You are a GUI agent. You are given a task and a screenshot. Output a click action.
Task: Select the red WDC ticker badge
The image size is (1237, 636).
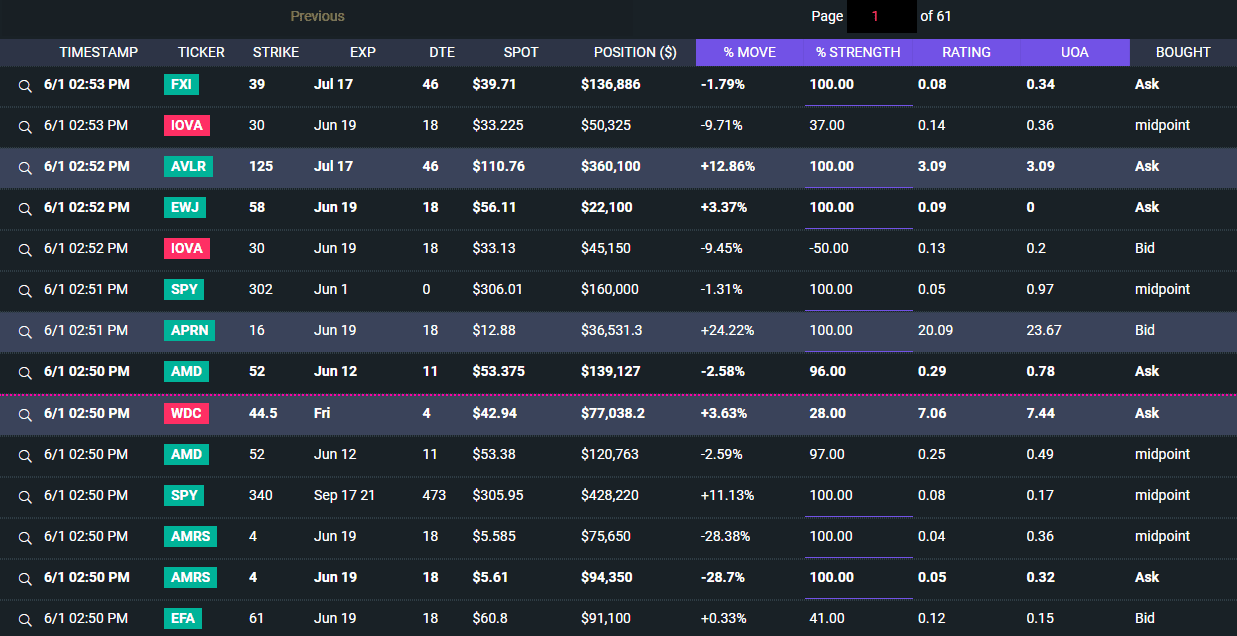click(186, 413)
